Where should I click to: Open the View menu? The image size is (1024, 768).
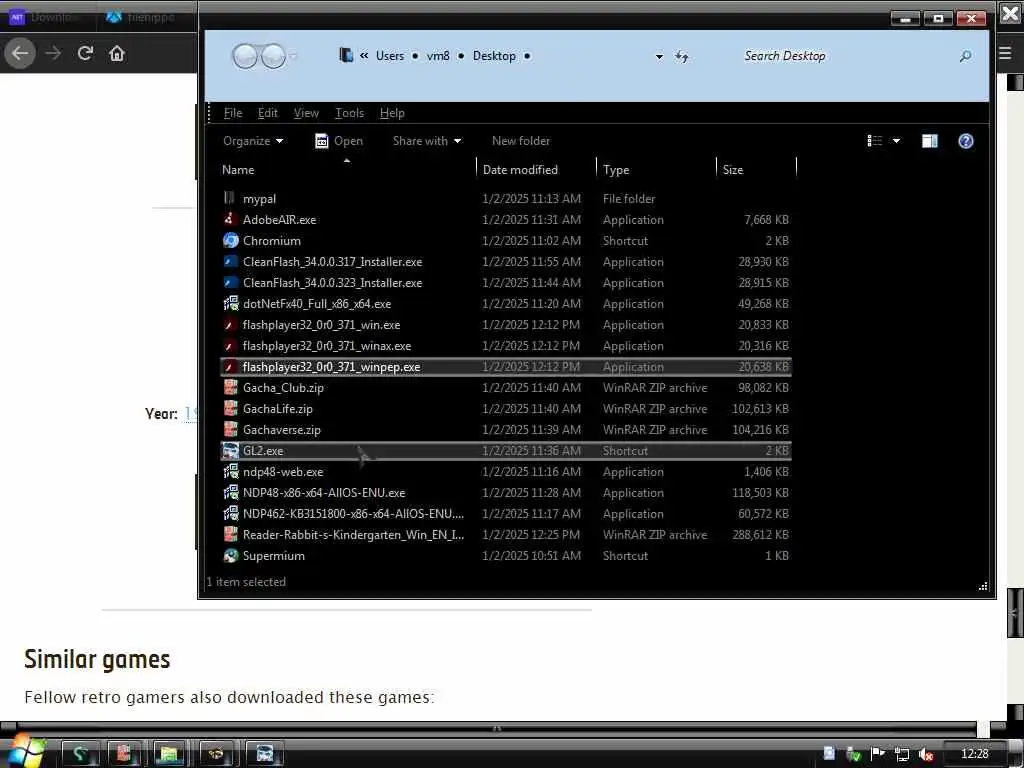click(x=306, y=113)
